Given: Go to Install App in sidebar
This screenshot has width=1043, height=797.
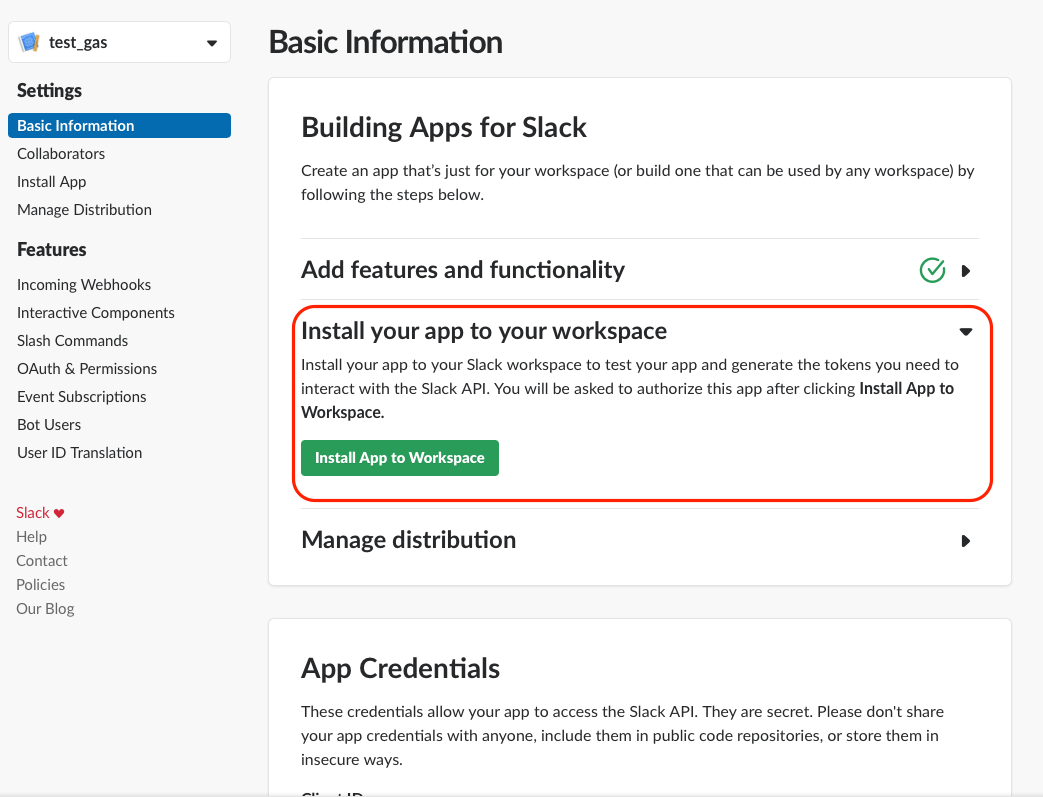Looking at the screenshot, I should click(x=52, y=182).
